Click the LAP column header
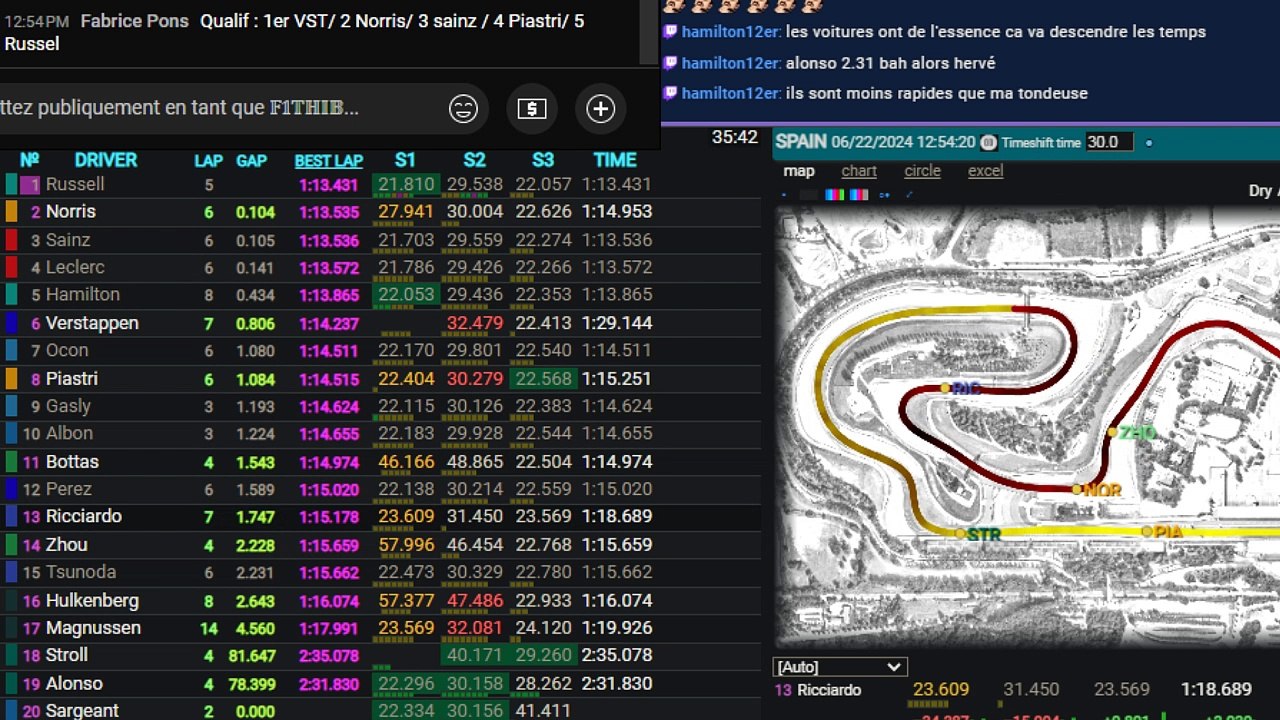The height and width of the screenshot is (720, 1280). [x=208, y=160]
